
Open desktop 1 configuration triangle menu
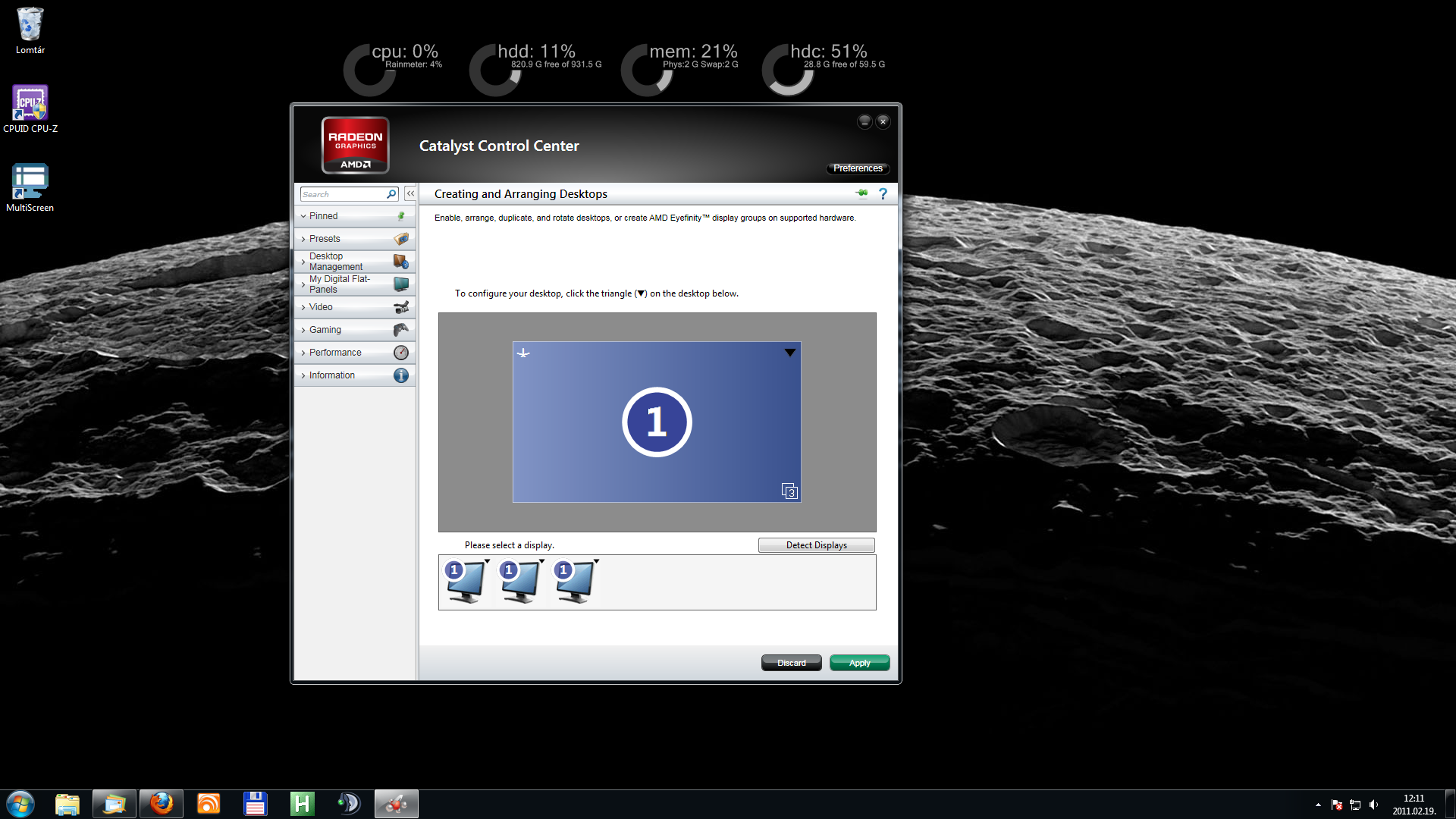[x=789, y=353]
